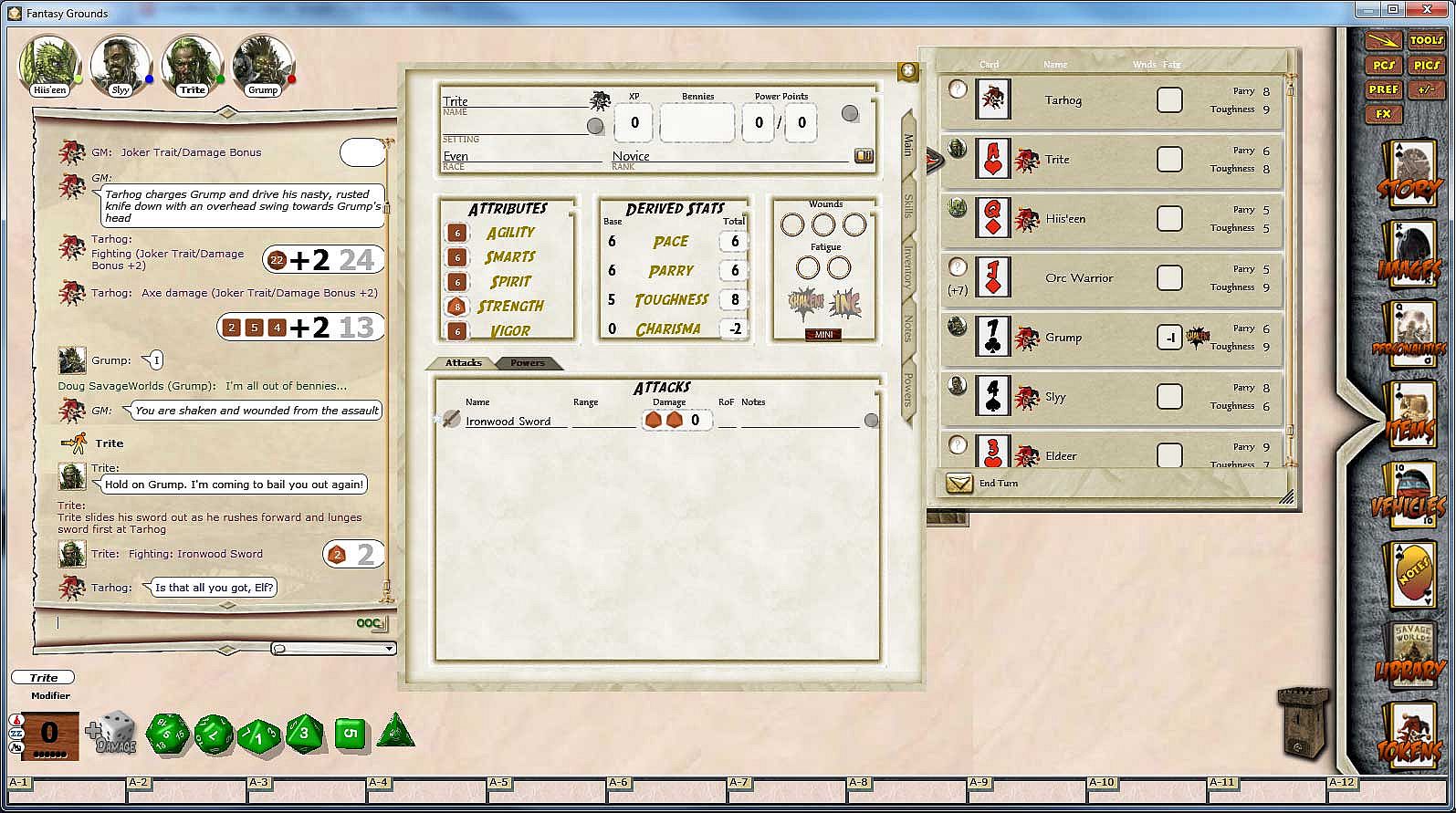
Task: Select Grump's portrait at the top
Action: click(263, 66)
